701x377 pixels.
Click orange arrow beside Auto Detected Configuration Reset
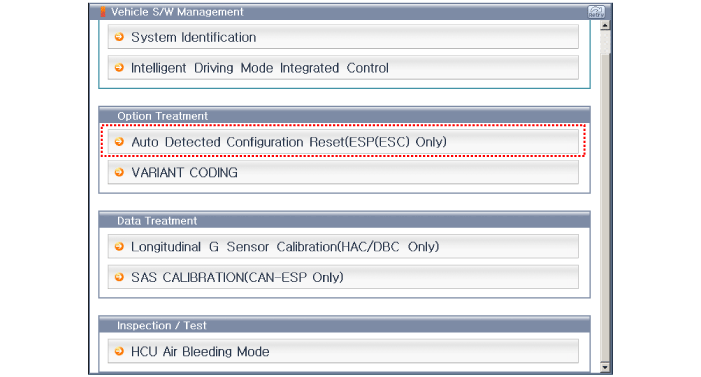pos(119,142)
